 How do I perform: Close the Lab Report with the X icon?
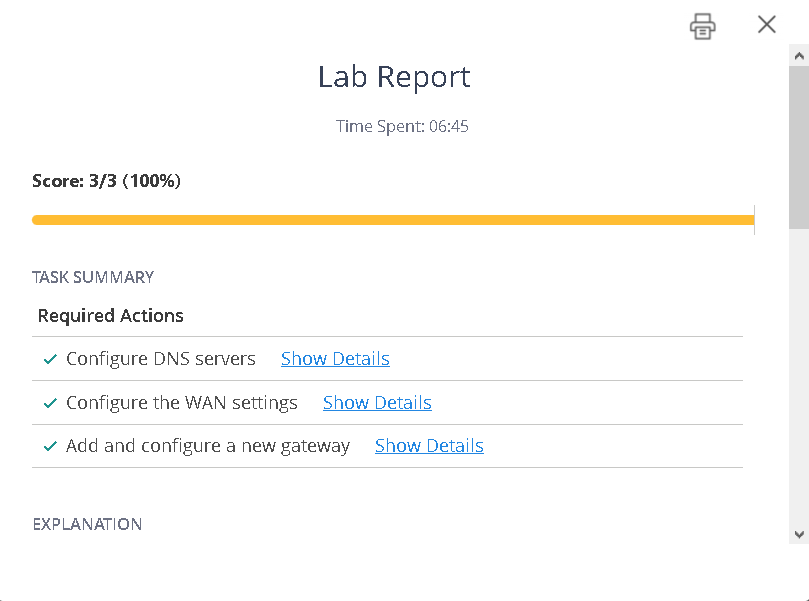tap(767, 25)
